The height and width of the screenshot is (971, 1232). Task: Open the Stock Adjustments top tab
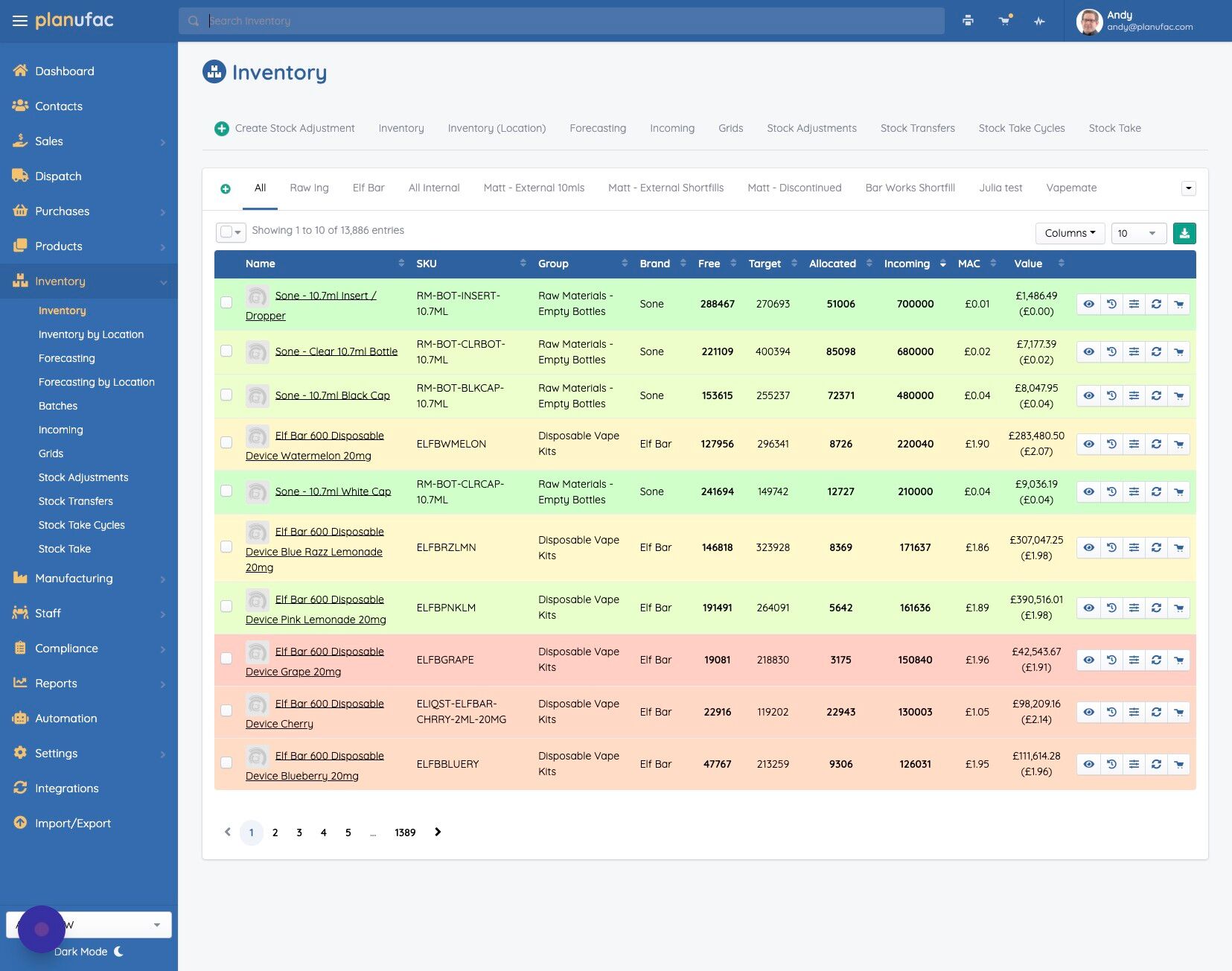pyautogui.click(x=811, y=128)
